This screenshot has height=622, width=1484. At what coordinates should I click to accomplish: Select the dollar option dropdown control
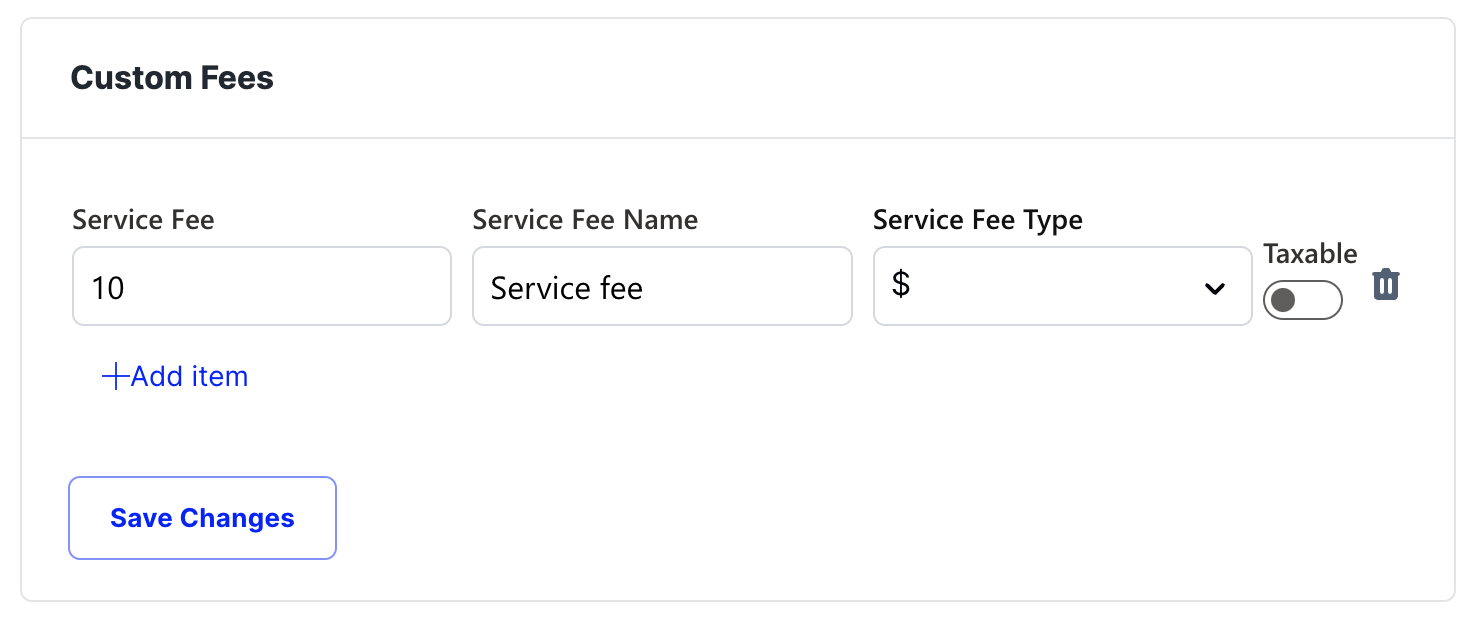click(x=1062, y=286)
